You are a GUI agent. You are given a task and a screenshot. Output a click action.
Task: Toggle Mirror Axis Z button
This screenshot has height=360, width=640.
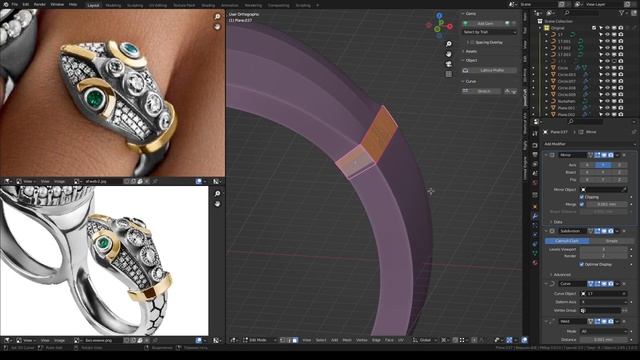click(x=619, y=165)
